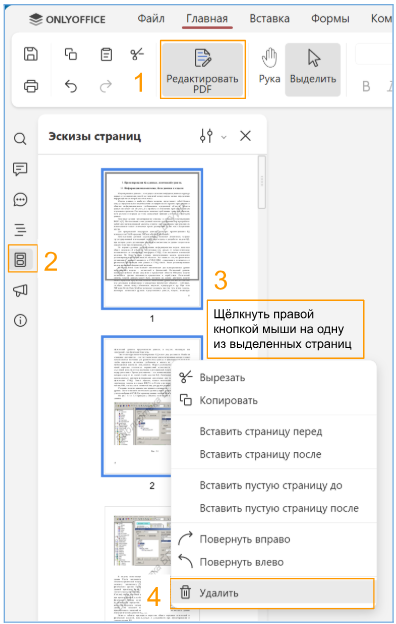
Task: Open the feedback megaphone sidebar icon
Action: tap(20, 290)
